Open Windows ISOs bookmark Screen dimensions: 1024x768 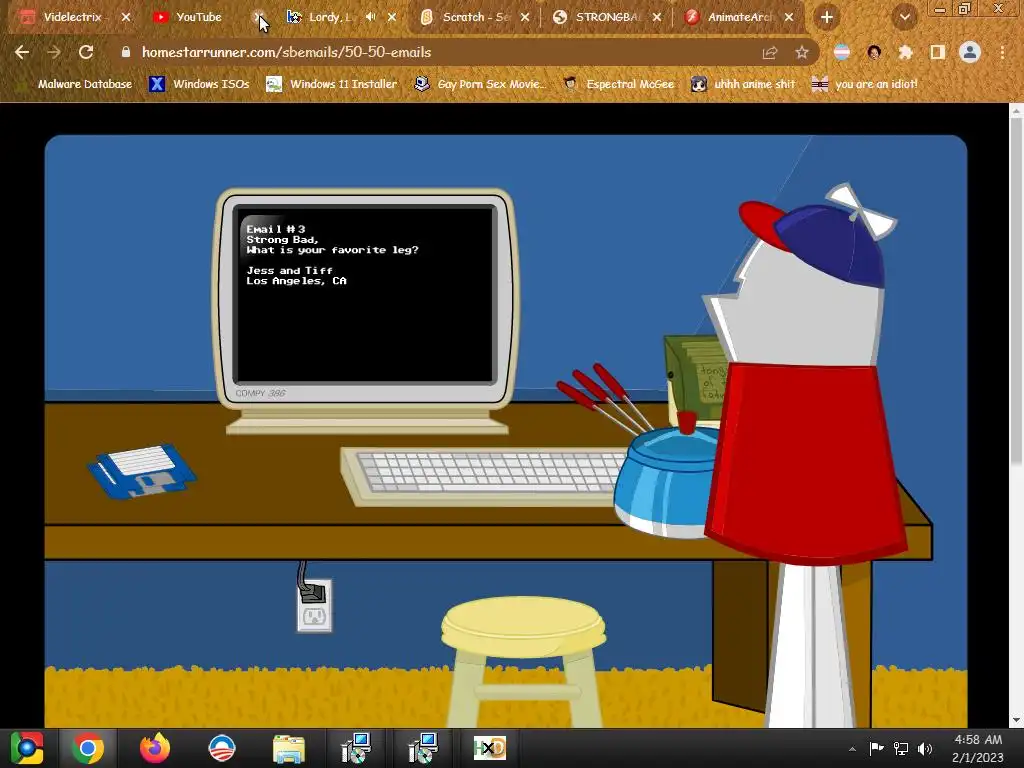coord(199,84)
